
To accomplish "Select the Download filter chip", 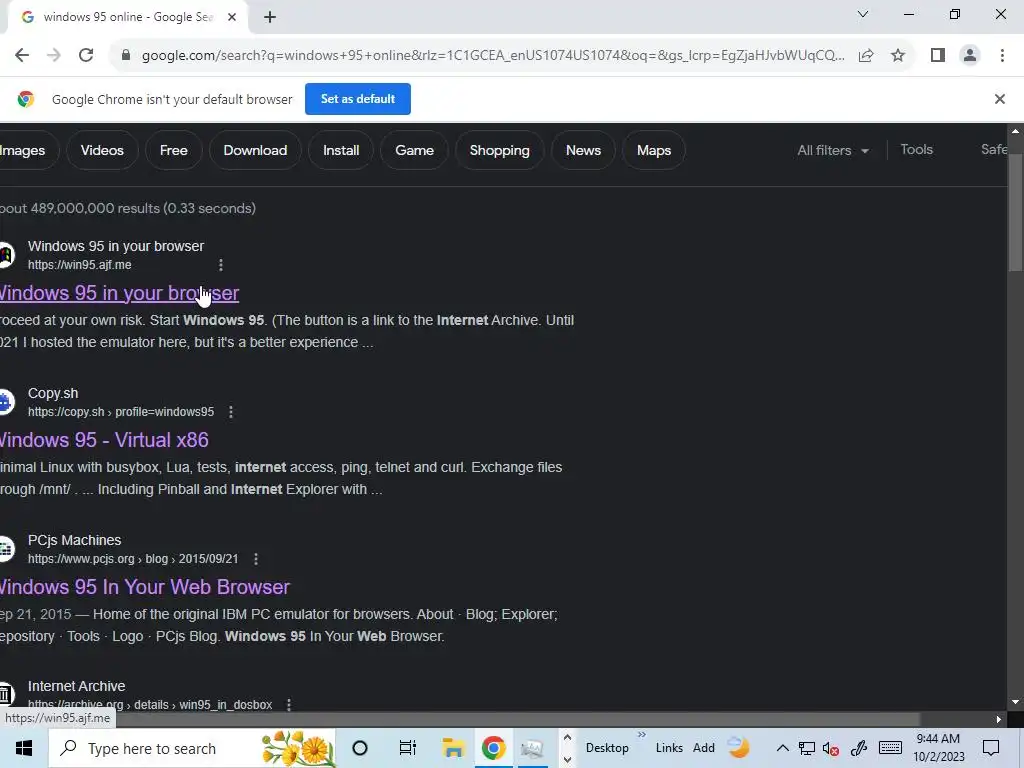I will pyautogui.click(x=255, y=150).
